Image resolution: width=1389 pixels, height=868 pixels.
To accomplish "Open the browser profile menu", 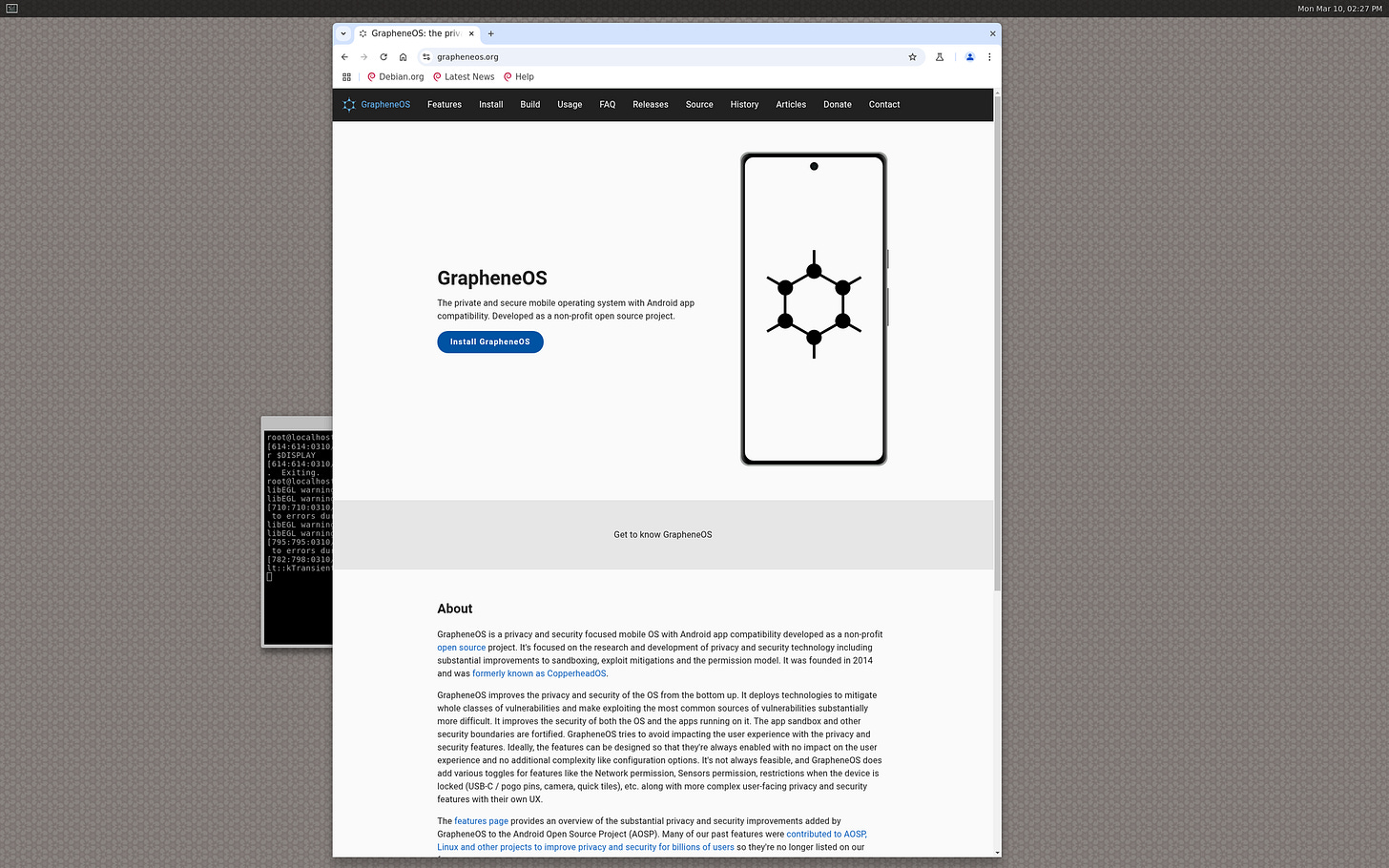I will pos(969,57).
